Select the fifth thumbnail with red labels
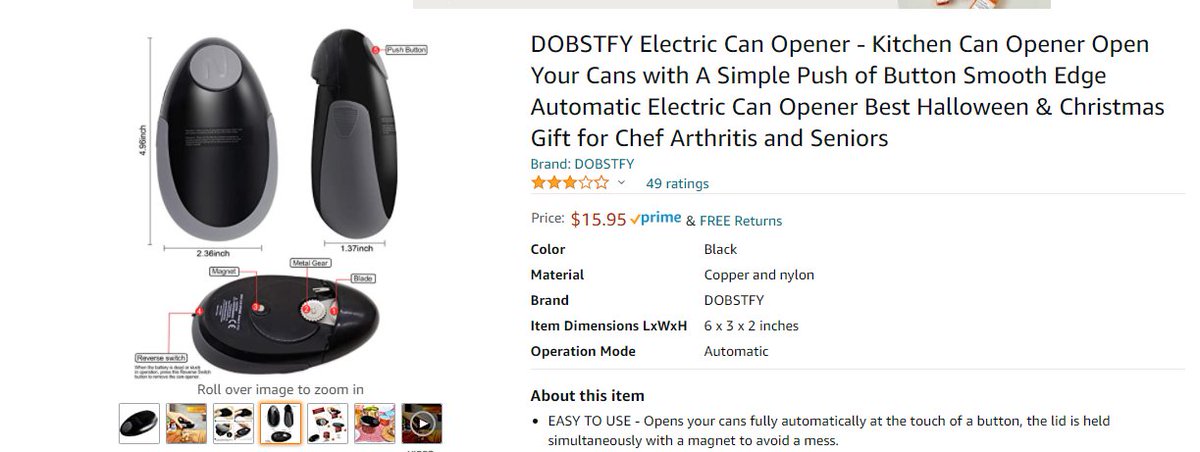The image size is (1200, 452). (x=327, y=423)
